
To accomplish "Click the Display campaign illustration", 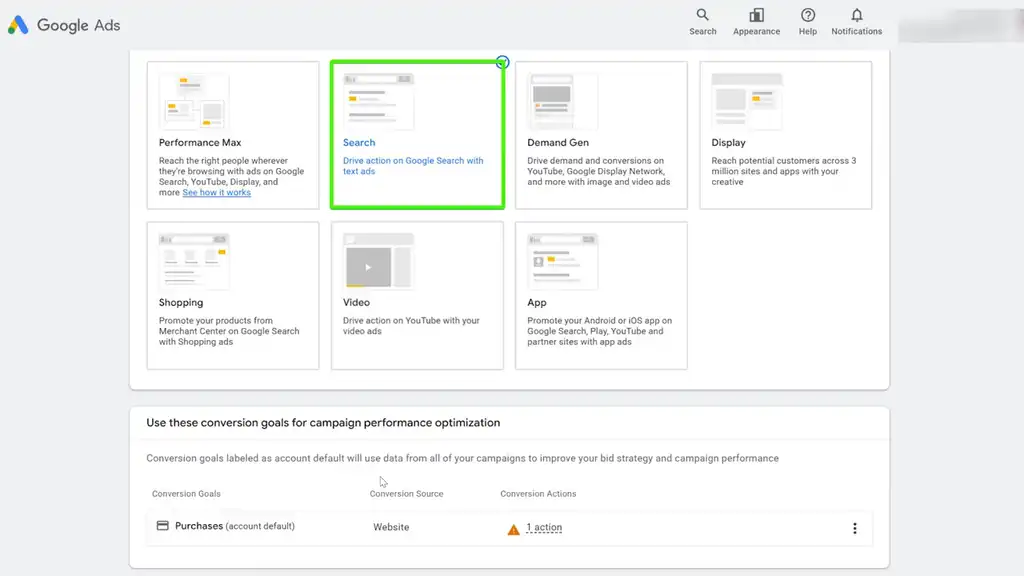I will [x=746, y=101].
